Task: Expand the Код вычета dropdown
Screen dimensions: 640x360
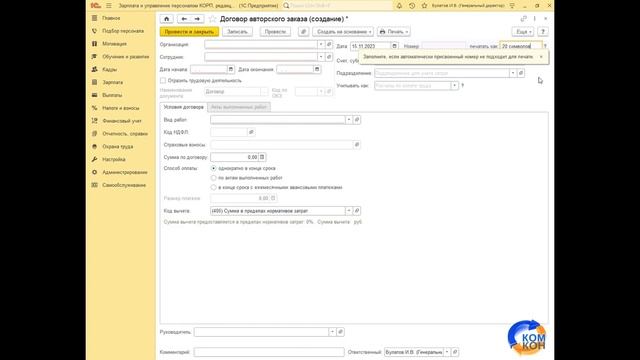Action: (349, 211)
